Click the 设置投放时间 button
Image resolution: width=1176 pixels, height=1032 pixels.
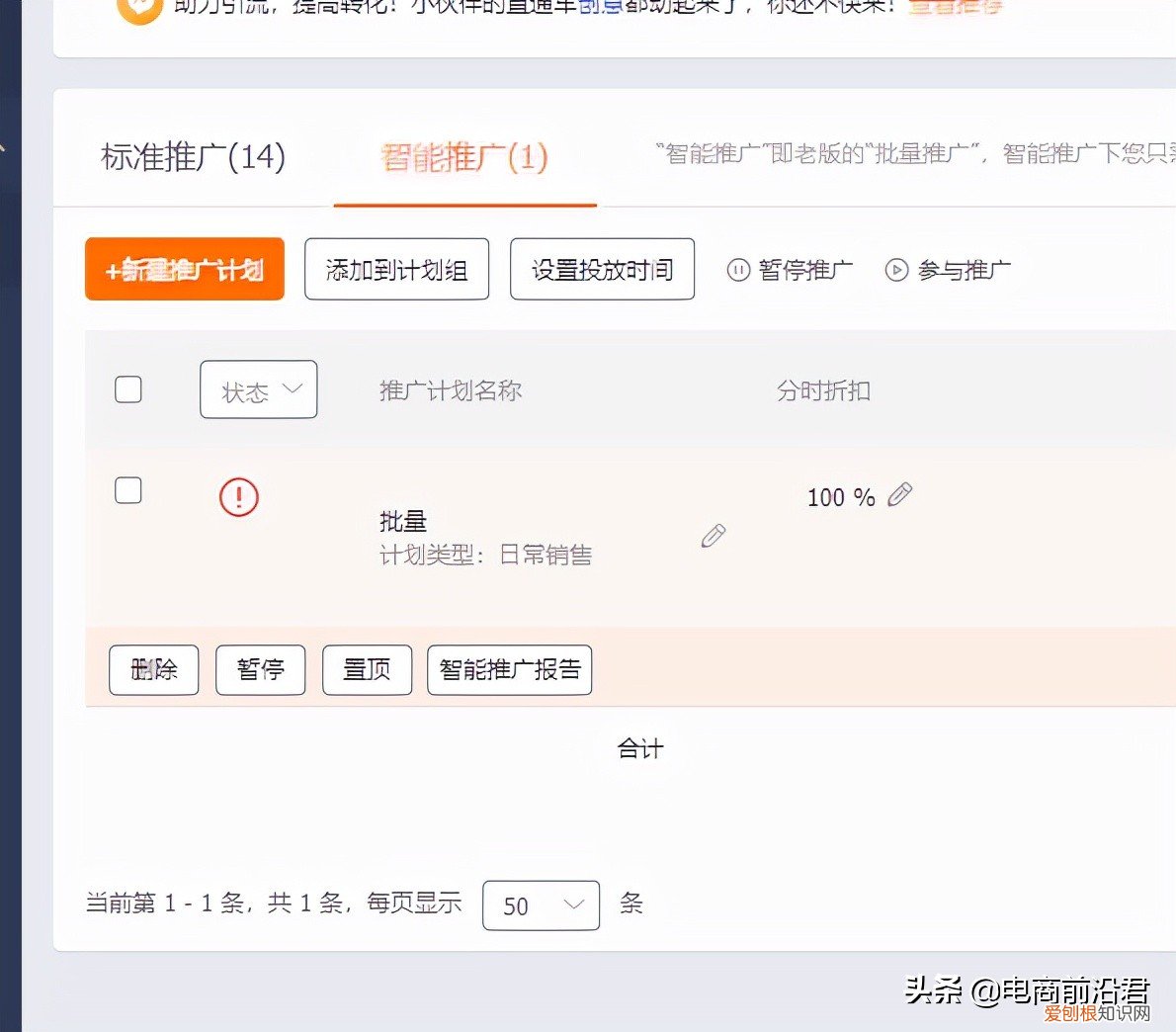click(x=602, y=268)
